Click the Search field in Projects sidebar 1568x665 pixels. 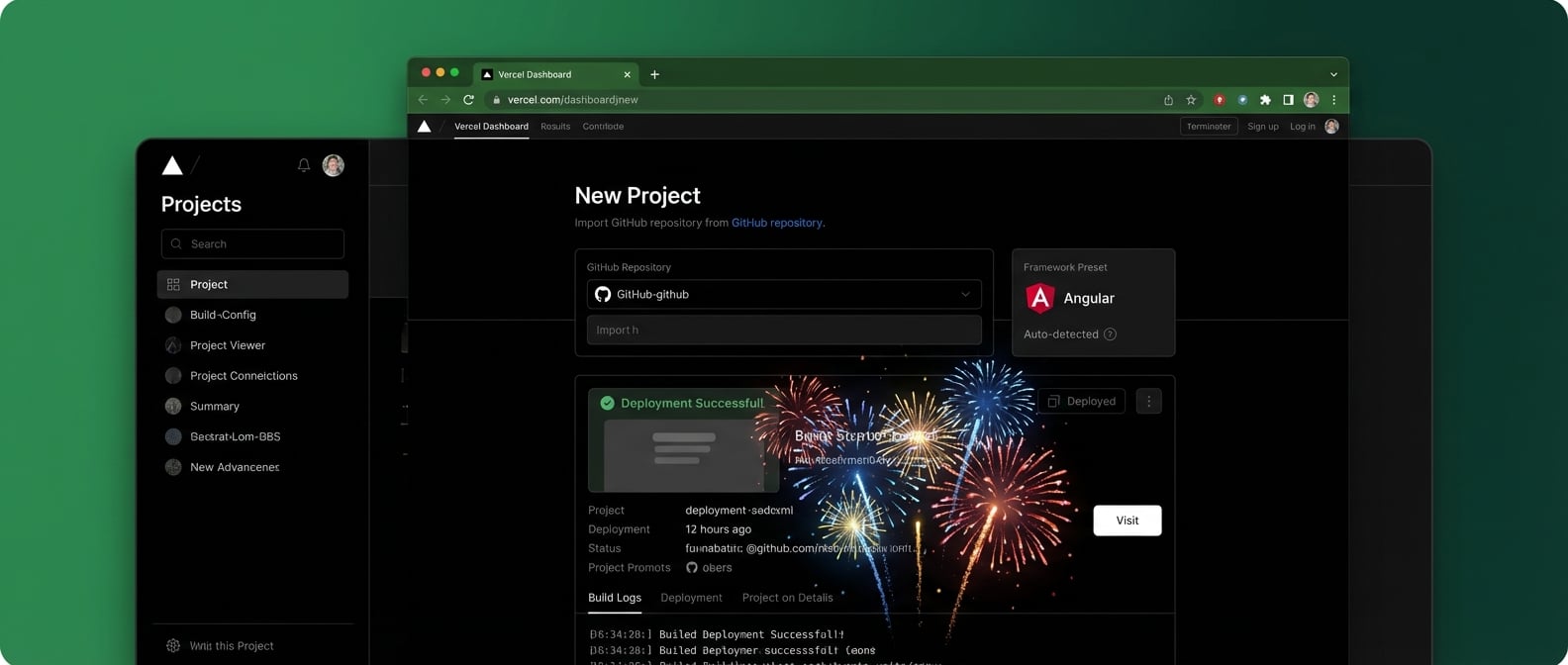click(x=253, y=243)
